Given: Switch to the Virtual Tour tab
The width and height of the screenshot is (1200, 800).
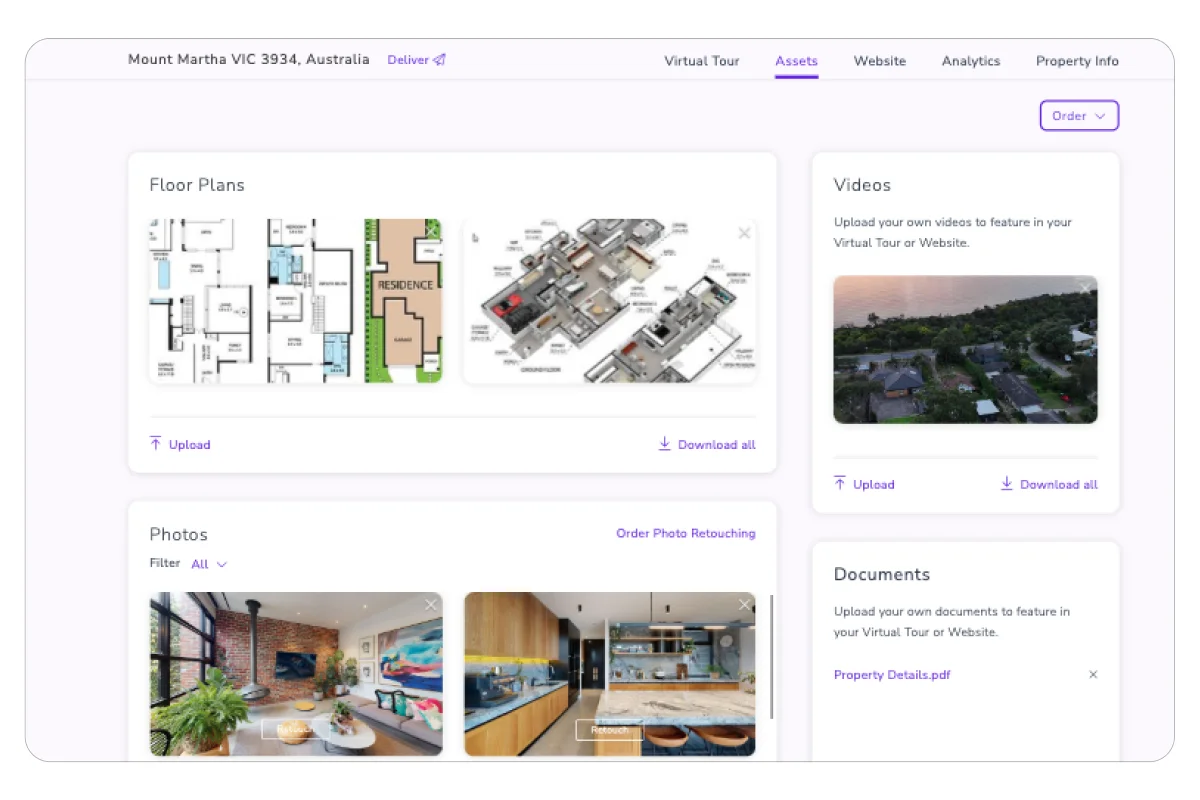Looking at the screenshot, I should pyautogui.click(x=702, y=61).
